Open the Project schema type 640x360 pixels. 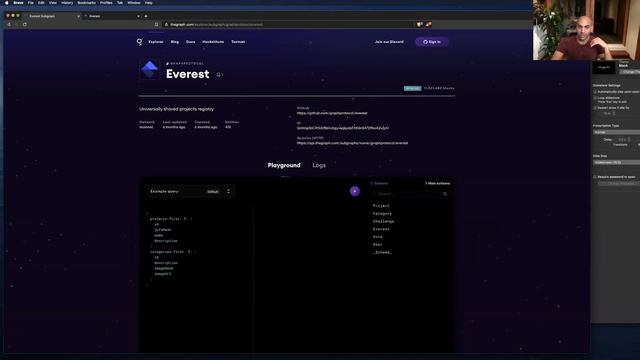[381, 206]
